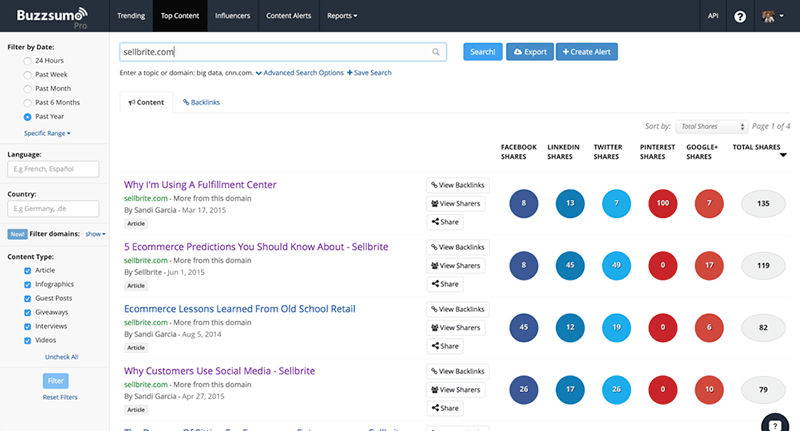800x431 pixels.
Task: Select the 24 Hours date filter
Action: click(28, 61)
